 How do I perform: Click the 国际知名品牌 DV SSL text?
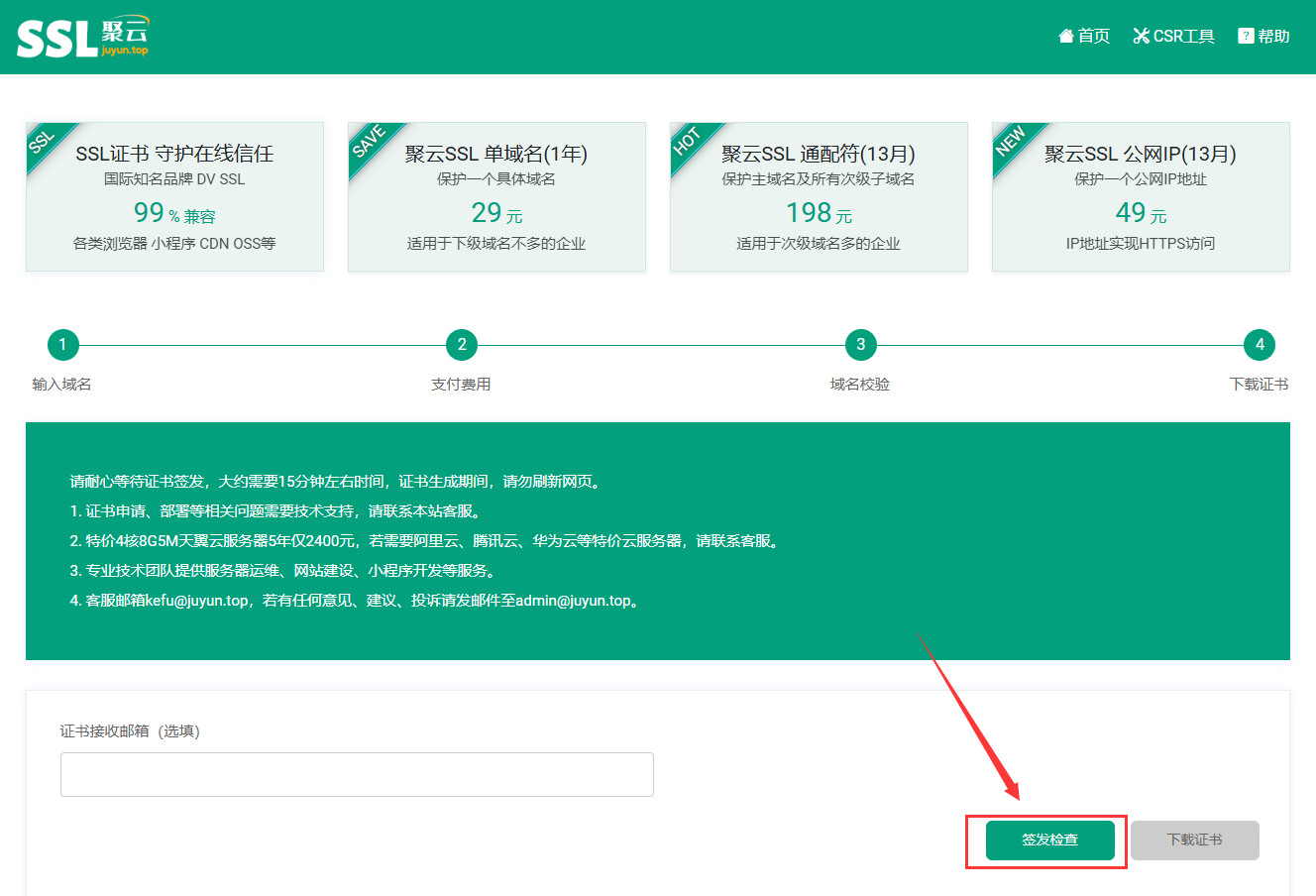tap(174, 179)
